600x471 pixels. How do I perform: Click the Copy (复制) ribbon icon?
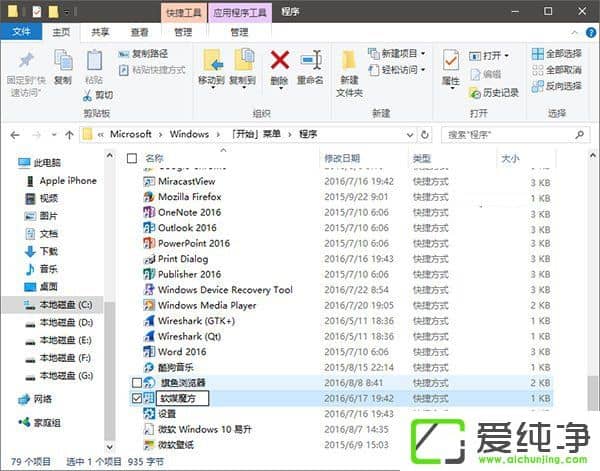point(63,60)
